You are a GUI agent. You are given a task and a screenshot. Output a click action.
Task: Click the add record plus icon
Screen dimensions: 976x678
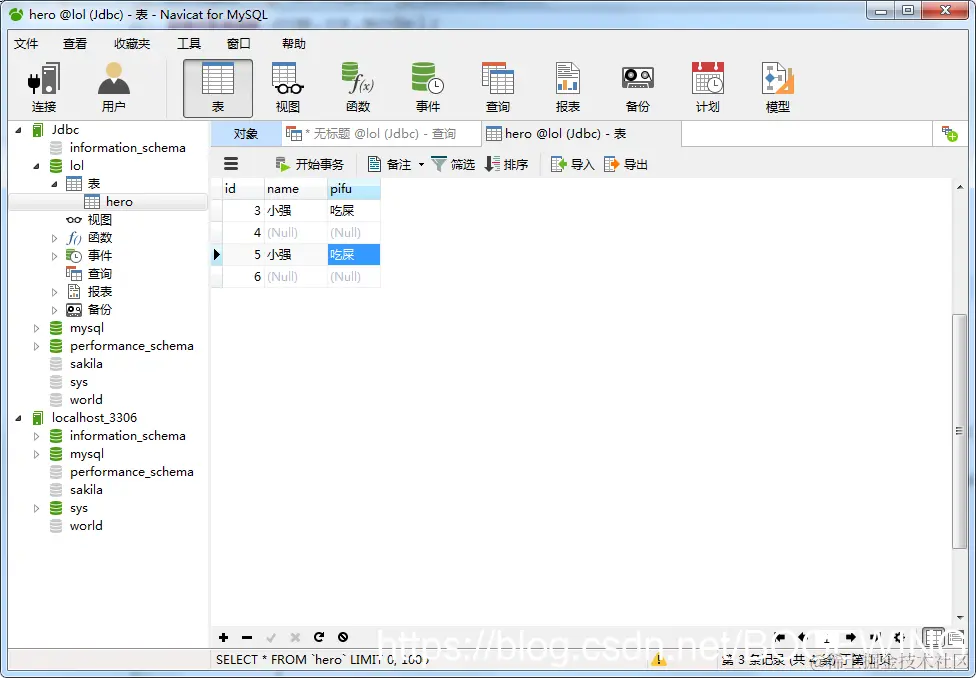223,637
